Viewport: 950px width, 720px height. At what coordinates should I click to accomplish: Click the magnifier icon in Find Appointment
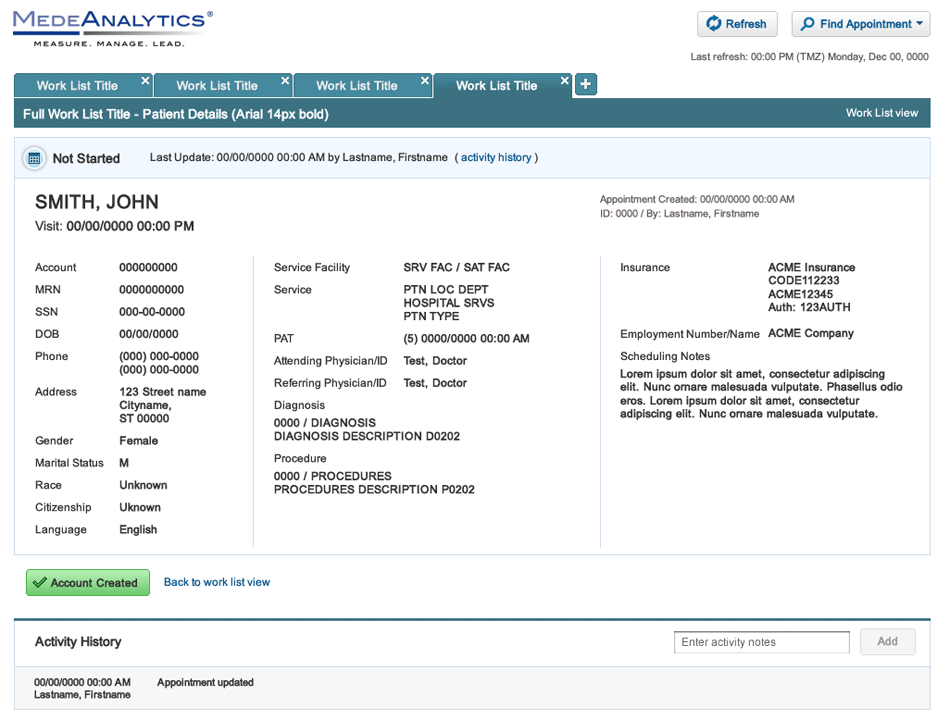click(808, 24)
